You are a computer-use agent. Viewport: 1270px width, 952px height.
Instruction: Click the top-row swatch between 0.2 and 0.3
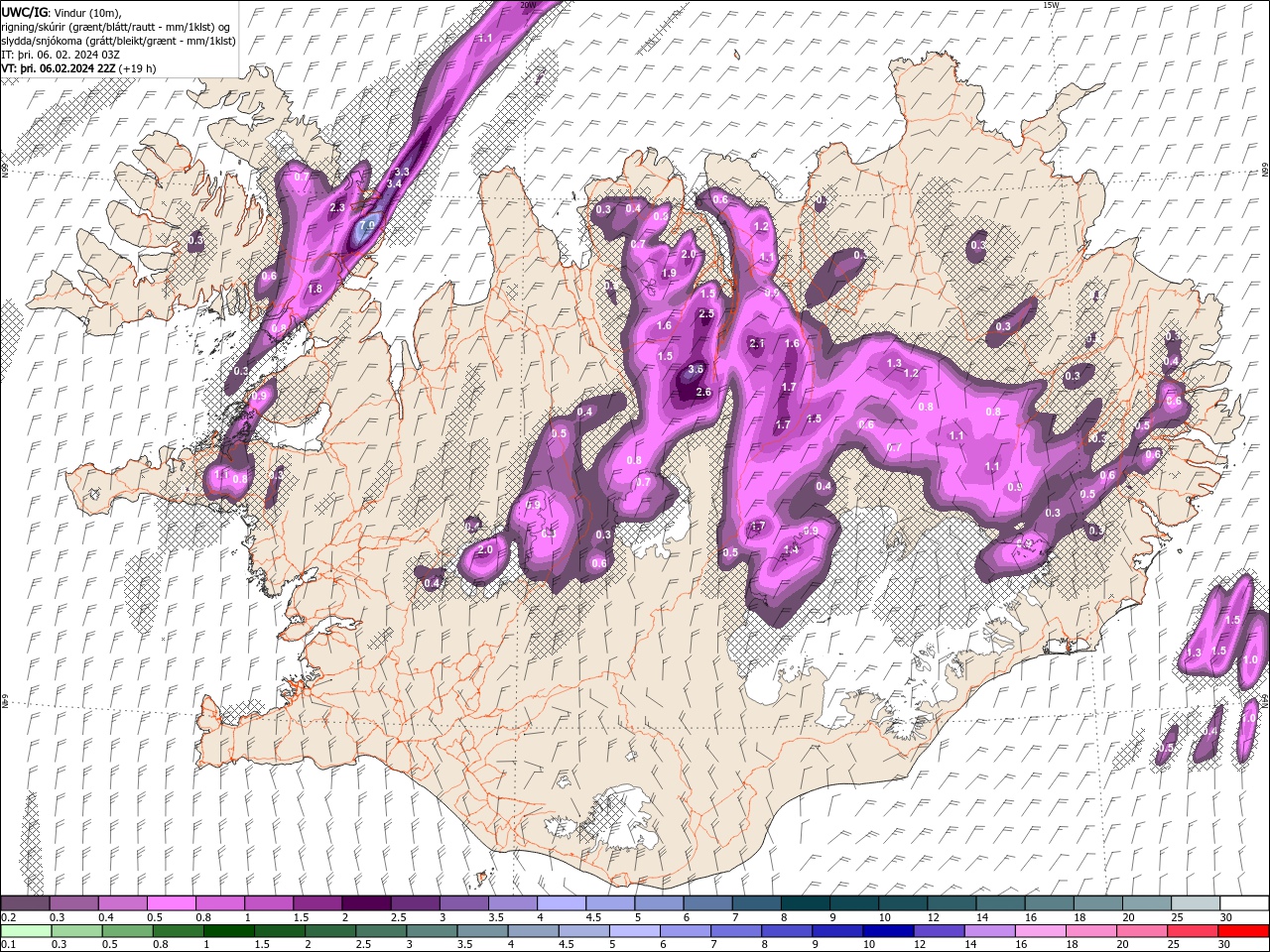point(25,903)
